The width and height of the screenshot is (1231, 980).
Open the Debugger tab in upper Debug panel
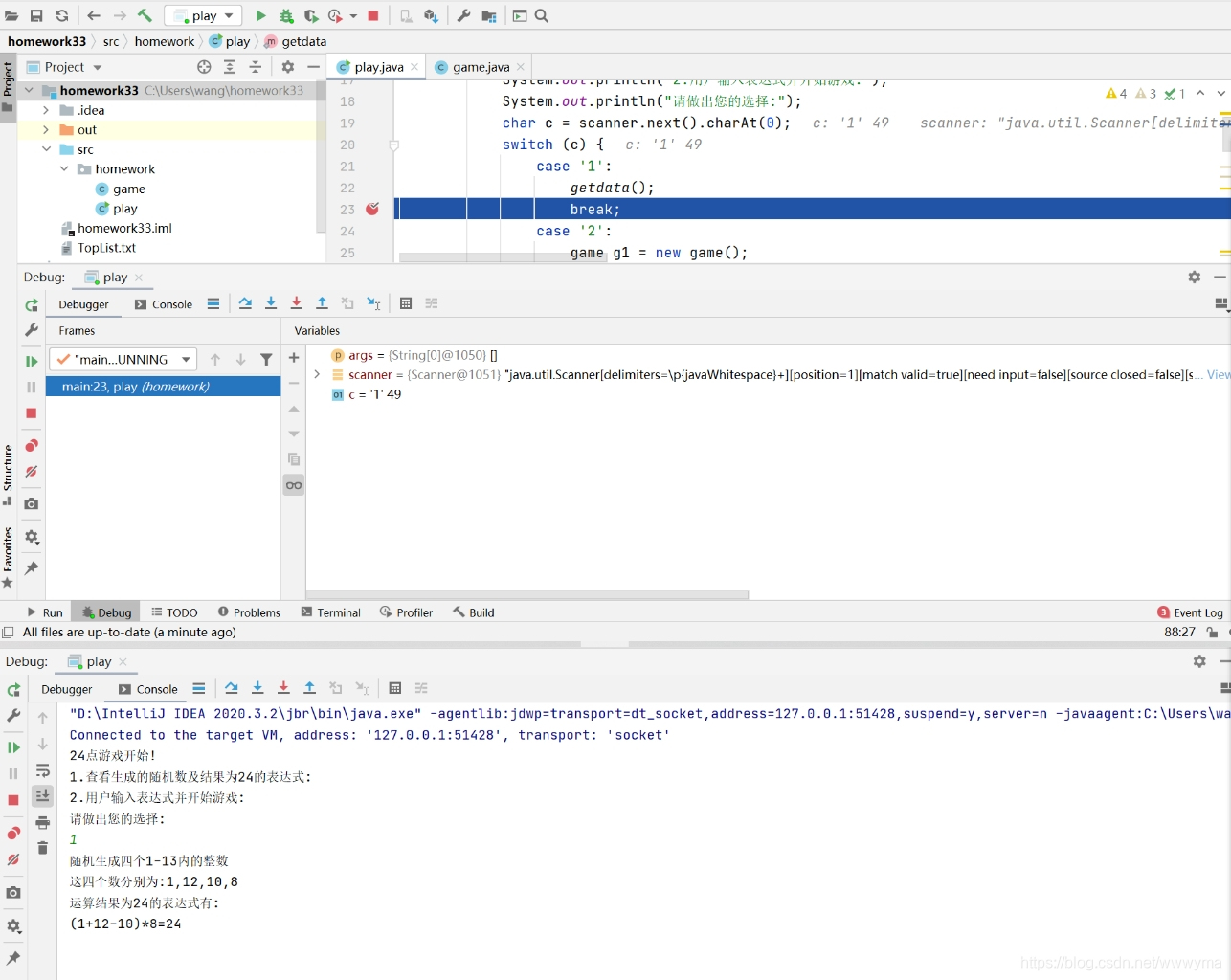pos(83,304)
